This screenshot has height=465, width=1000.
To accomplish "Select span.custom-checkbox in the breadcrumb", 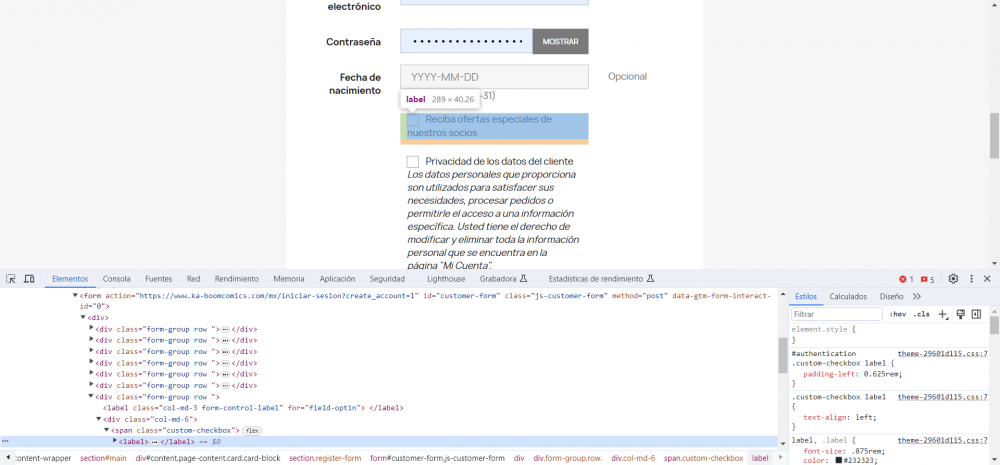I will [703, 458].
